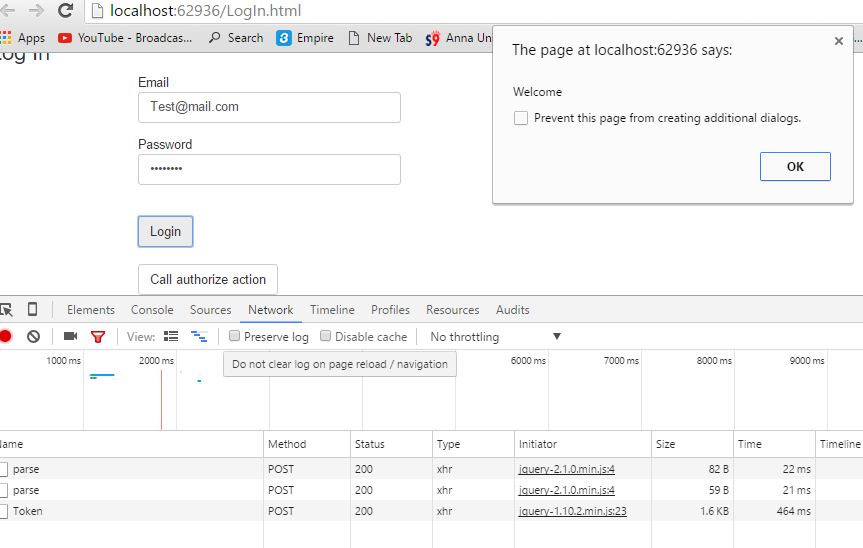Image resolution: width=863 pixels, height=548 pixels.
Task: Clear the network log
Action: pyautogui.click(x=33, y=337)
